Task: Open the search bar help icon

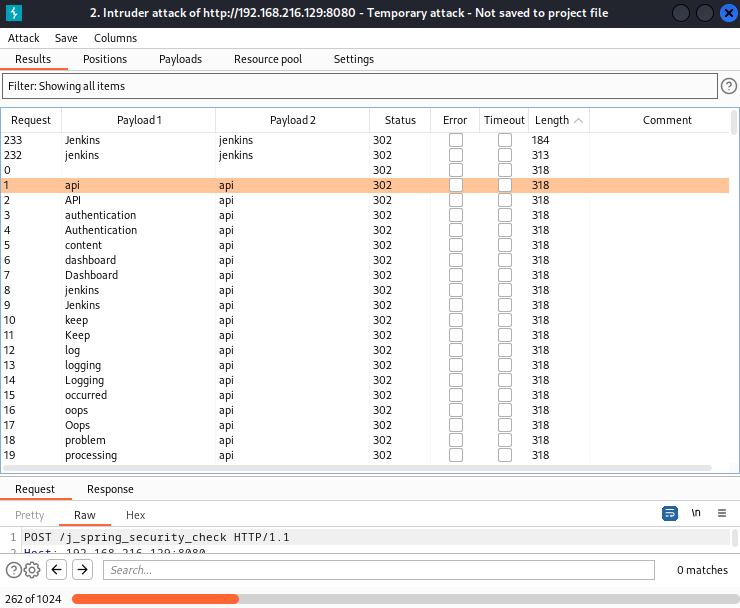Action: tap(14, 570)
